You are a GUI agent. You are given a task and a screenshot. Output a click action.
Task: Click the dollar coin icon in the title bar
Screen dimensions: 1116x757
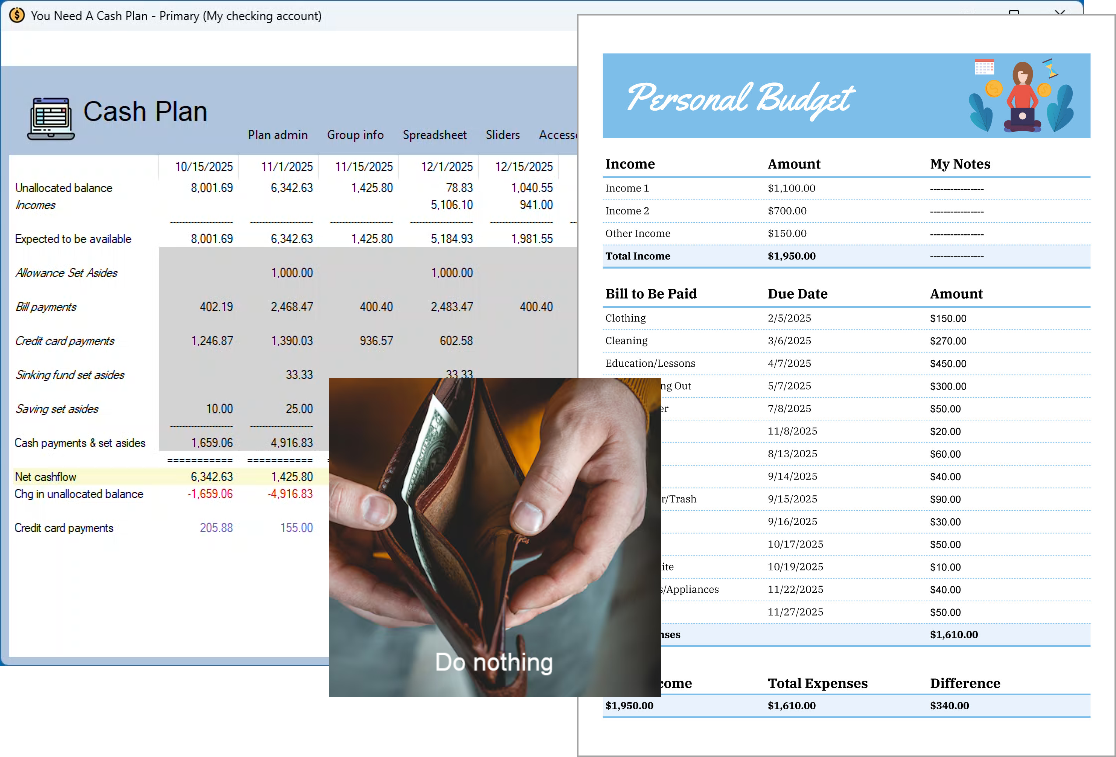pos(15,16)
